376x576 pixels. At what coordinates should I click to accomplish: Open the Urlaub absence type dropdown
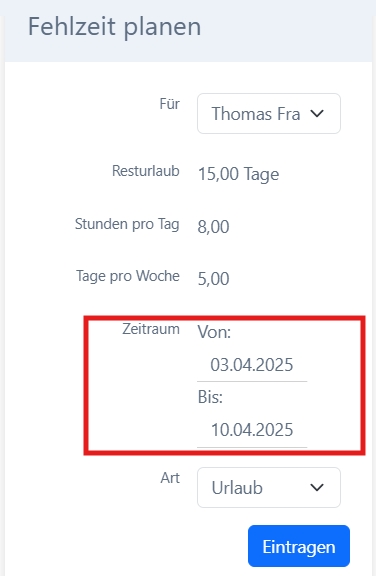pos(269,487)
